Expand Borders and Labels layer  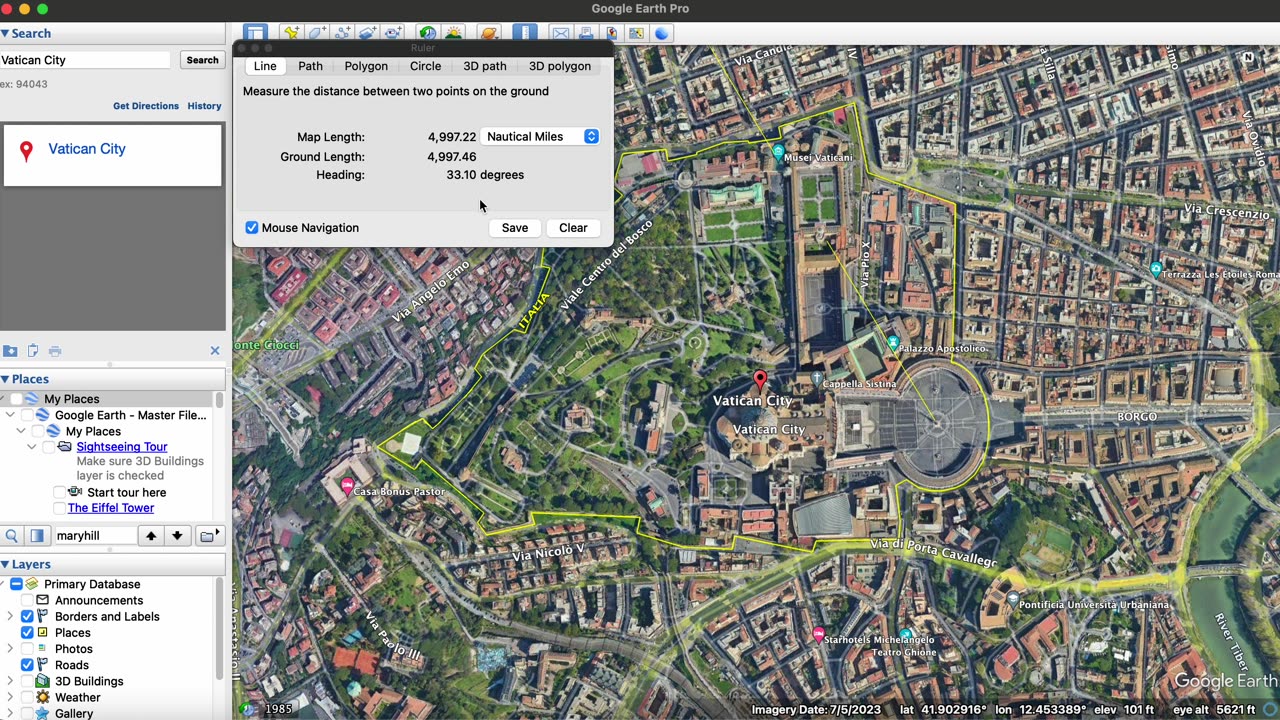tap(10, 617)
